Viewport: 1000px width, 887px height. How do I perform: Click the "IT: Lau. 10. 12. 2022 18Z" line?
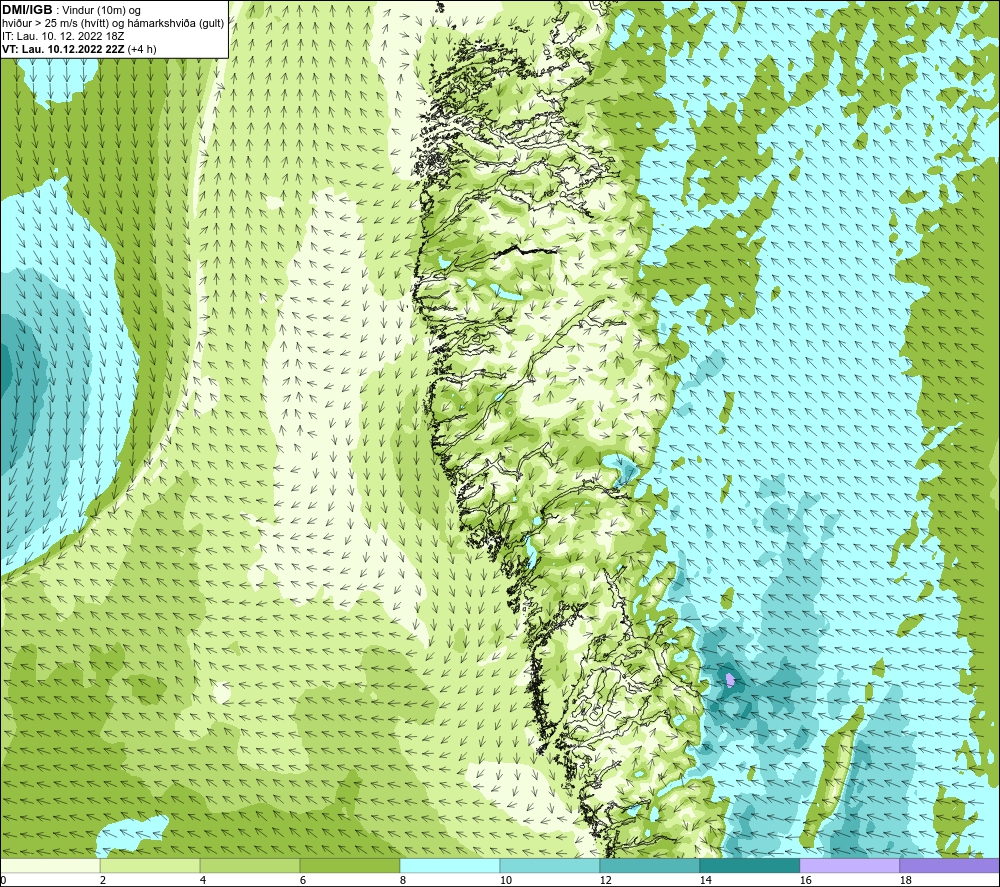pyautogui.click(x=63, y=36)
